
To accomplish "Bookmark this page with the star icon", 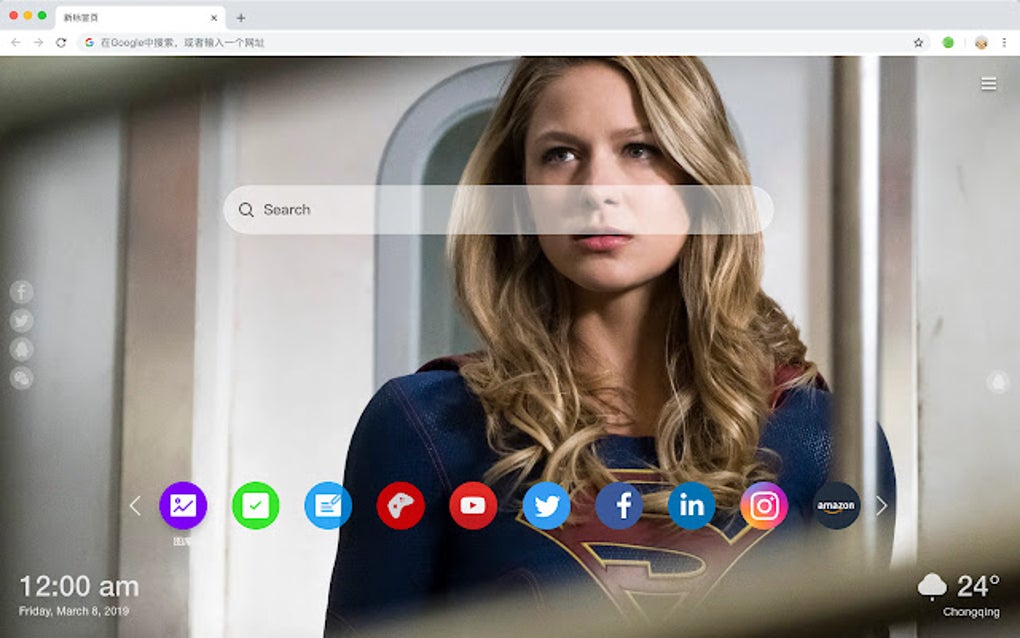I will (x=919, y=42).
